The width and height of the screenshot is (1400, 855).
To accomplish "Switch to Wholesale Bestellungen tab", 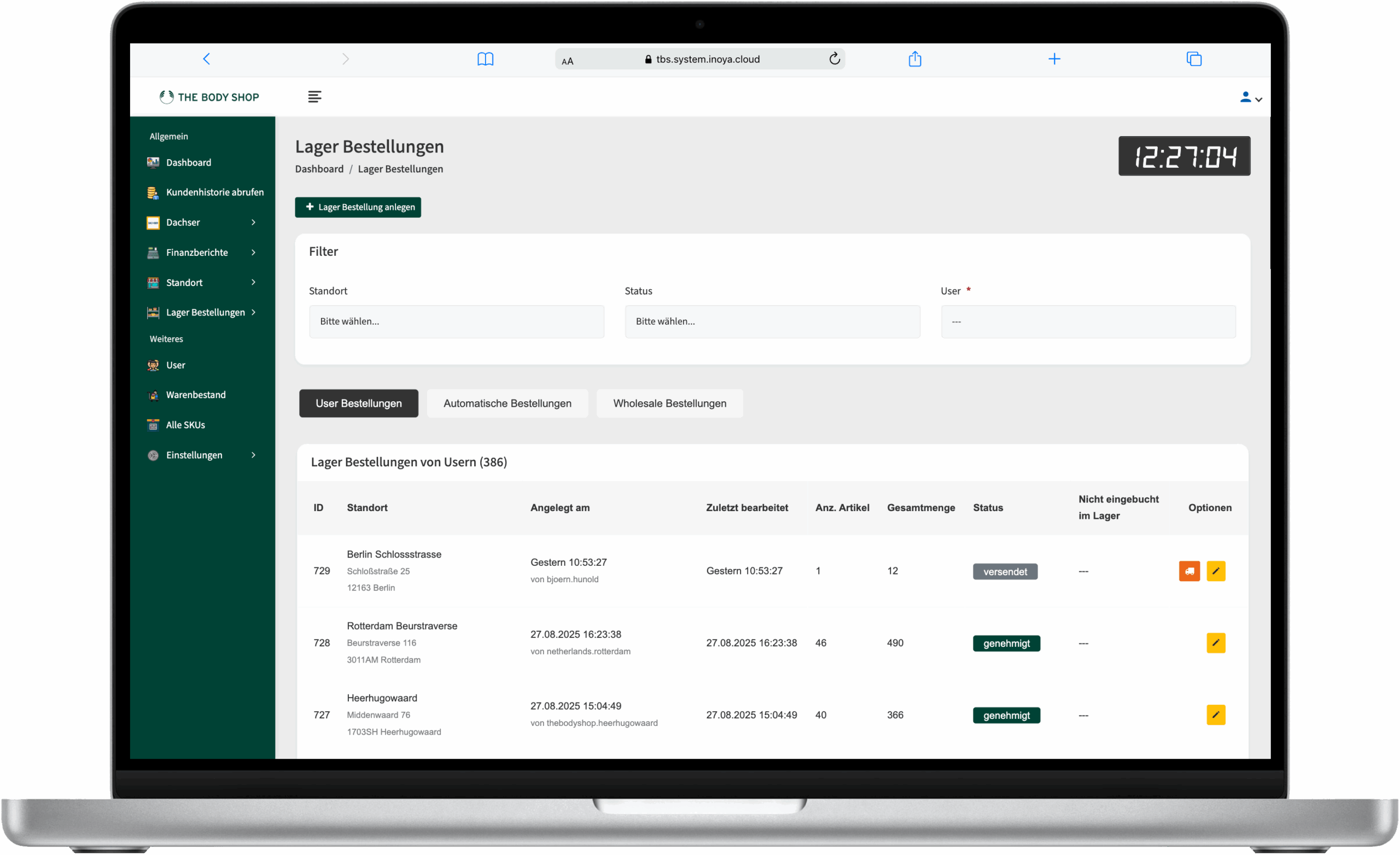I will coord(669,403).
